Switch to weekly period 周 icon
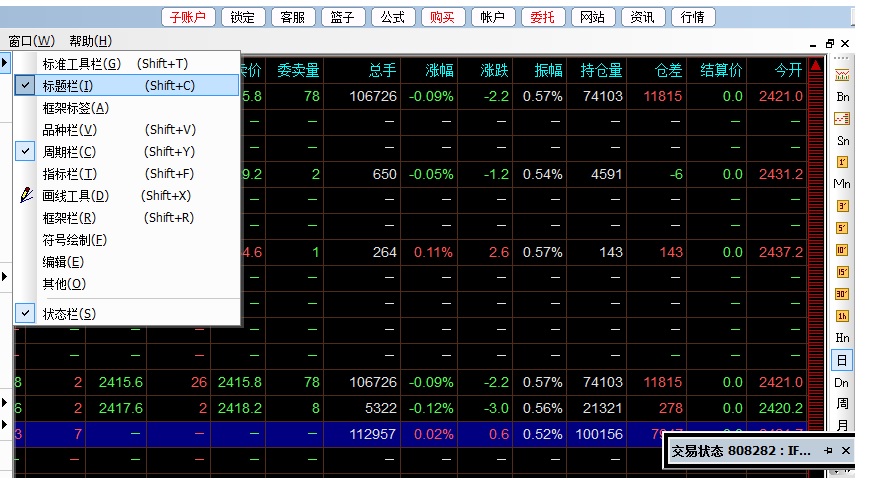875x480 pixels. [x=842, y=404]
